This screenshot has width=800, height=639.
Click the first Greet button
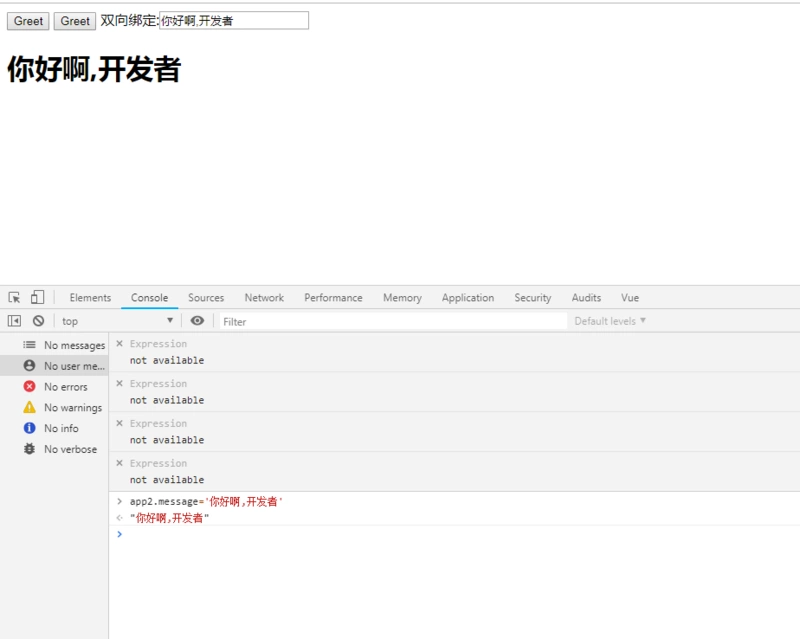tap(28, 21)
